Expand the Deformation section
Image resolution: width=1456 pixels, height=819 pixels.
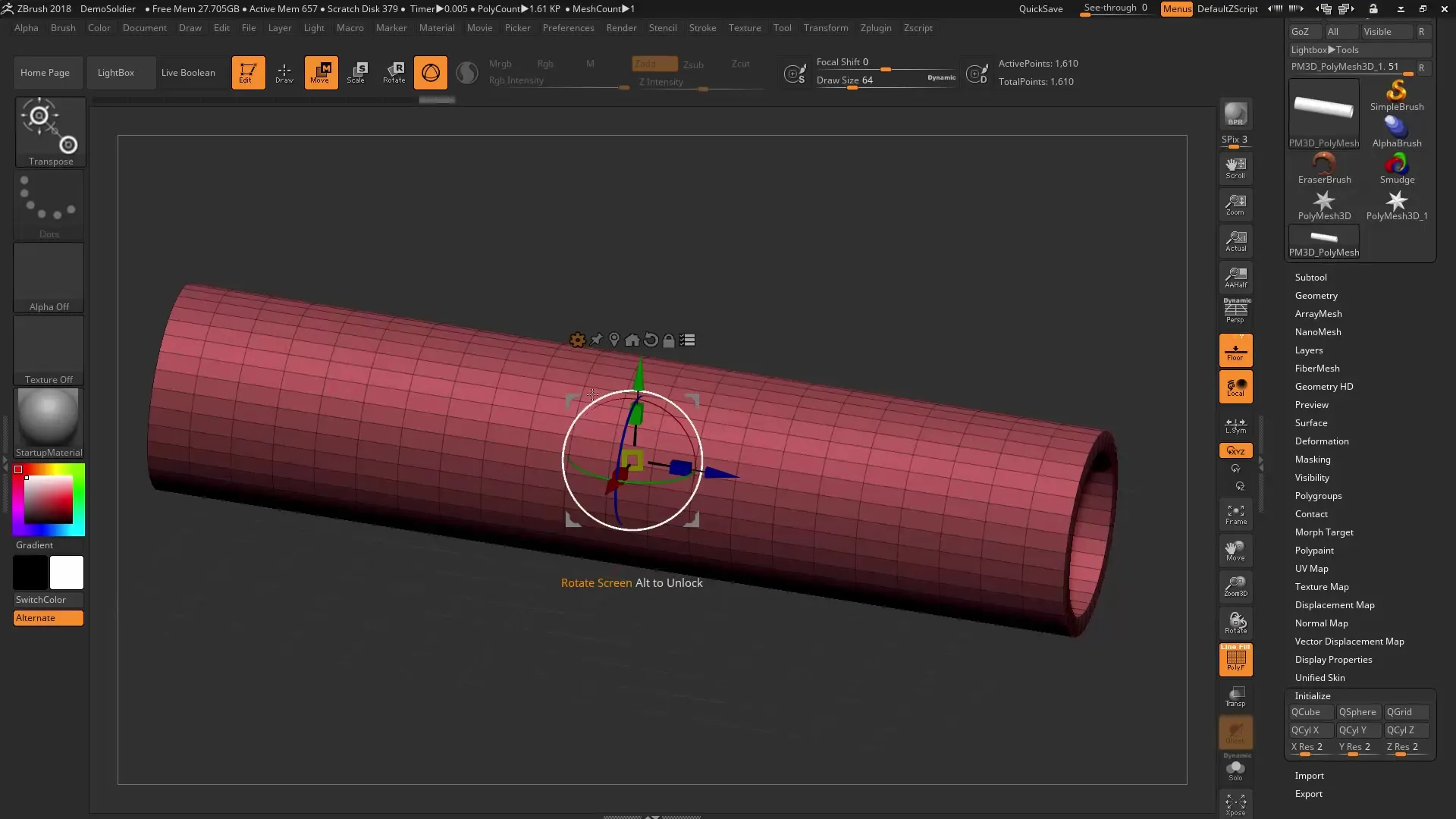[1322, 441]
